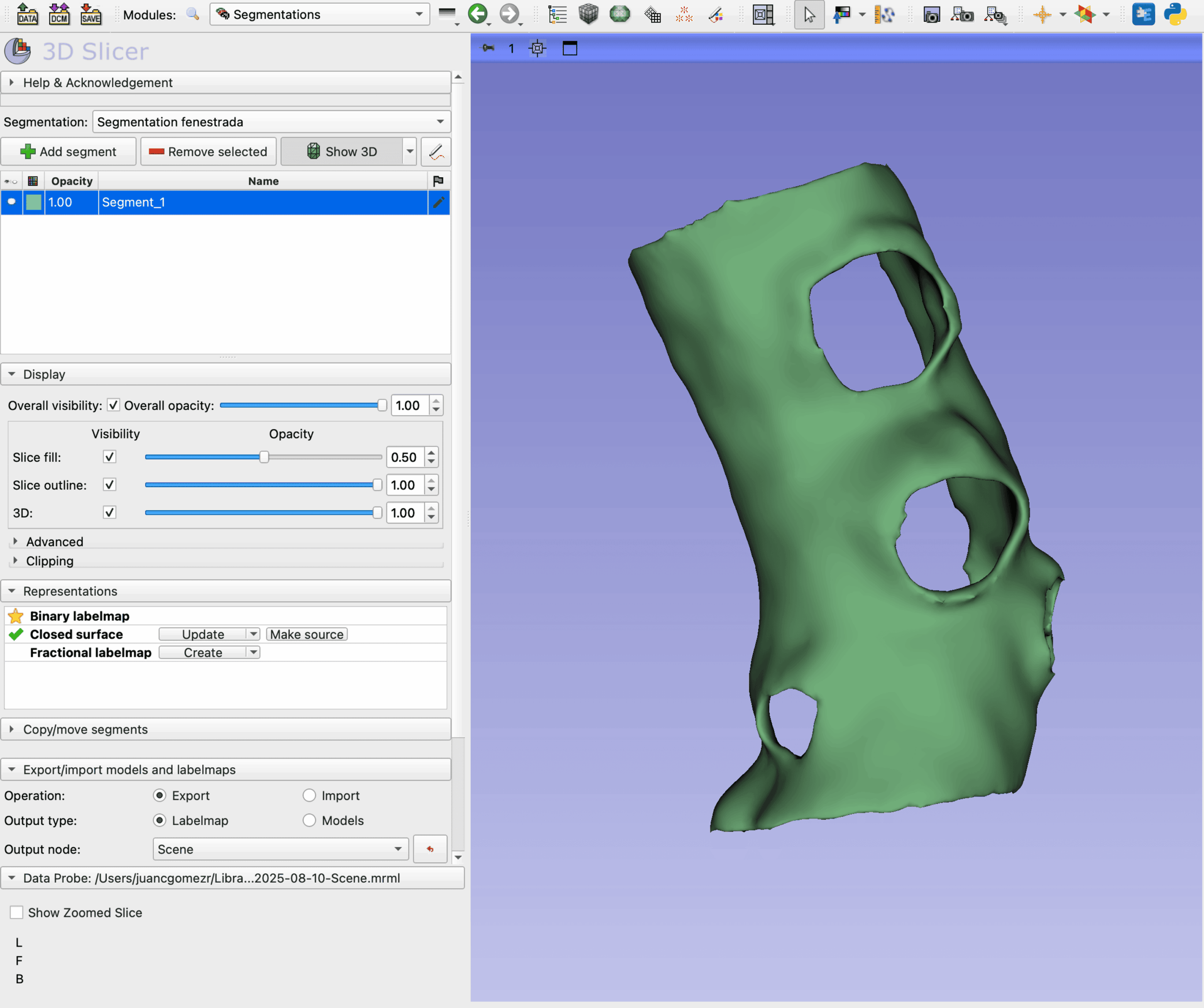Open the Segmentations module dropdown
The image size is (1204, 1008).
point(320,14)
